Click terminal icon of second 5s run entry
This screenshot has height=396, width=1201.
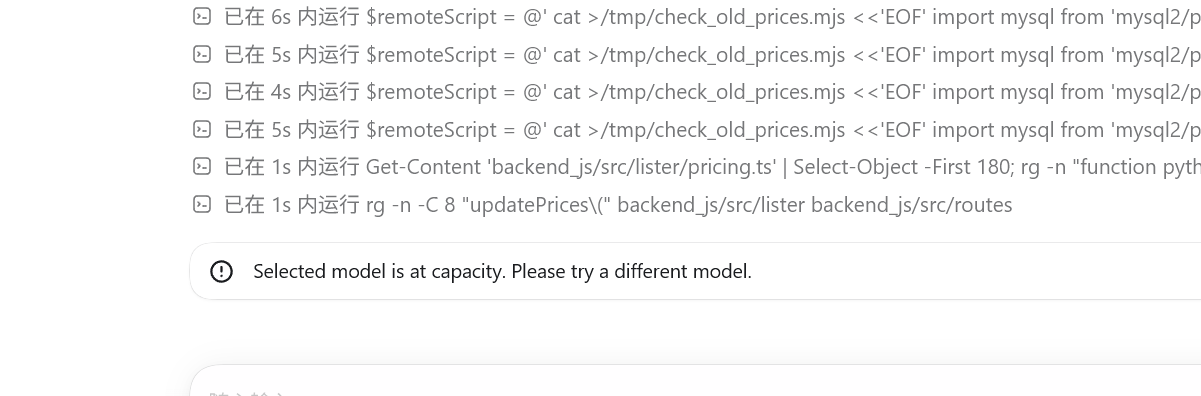(x=202, y=129)
